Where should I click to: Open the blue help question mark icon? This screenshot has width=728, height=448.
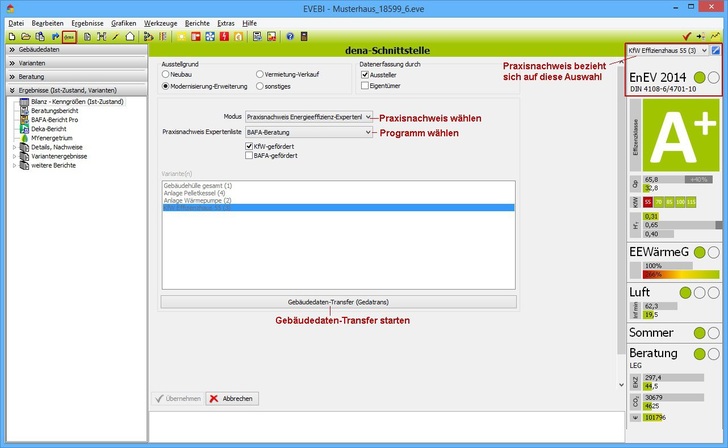[290, 36]
